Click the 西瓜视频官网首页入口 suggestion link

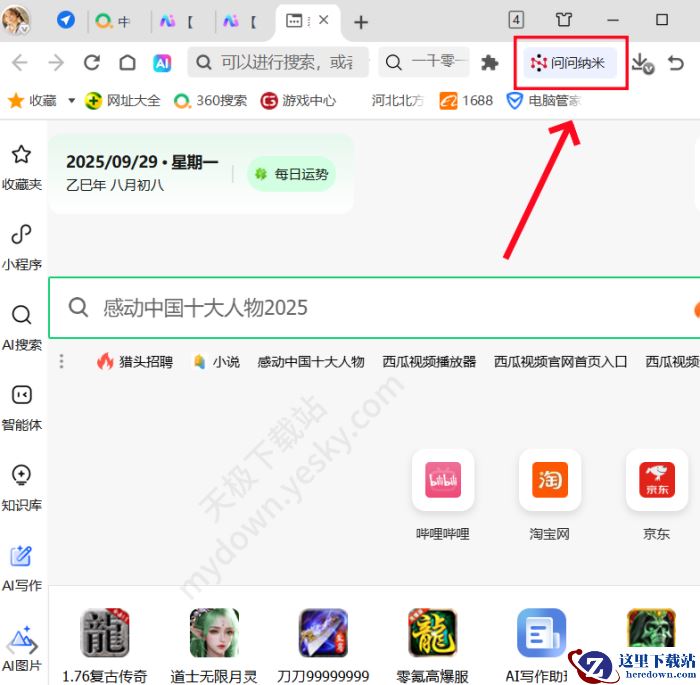pos(561,361)
